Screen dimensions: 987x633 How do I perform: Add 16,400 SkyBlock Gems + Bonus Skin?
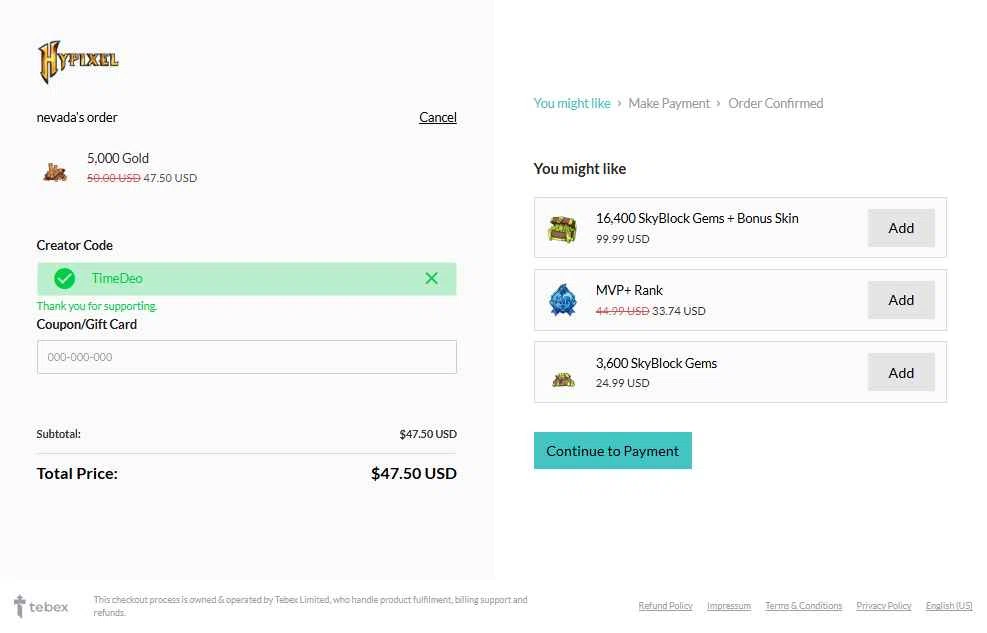(x=901, y=228)
